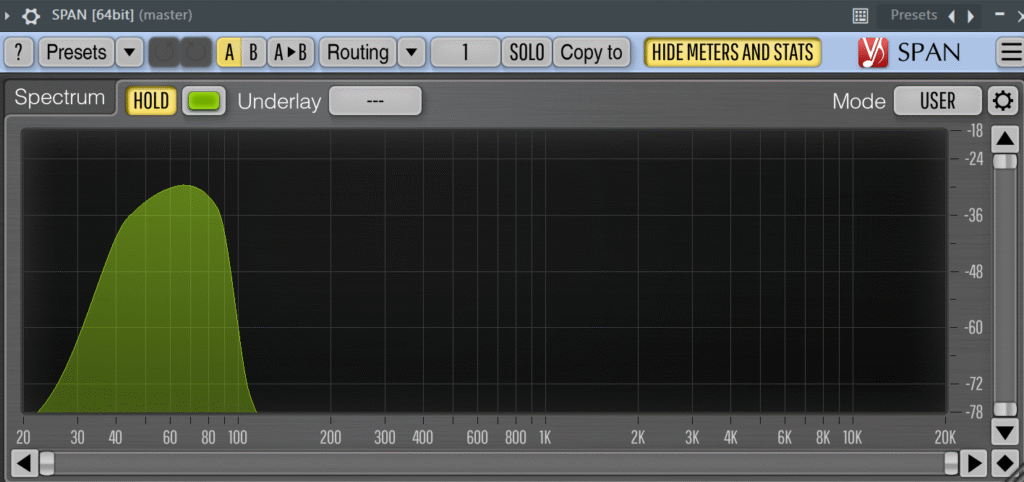Toggle the green spectrum enable indicator
The image size is (1024, 482).
[204, 101]
